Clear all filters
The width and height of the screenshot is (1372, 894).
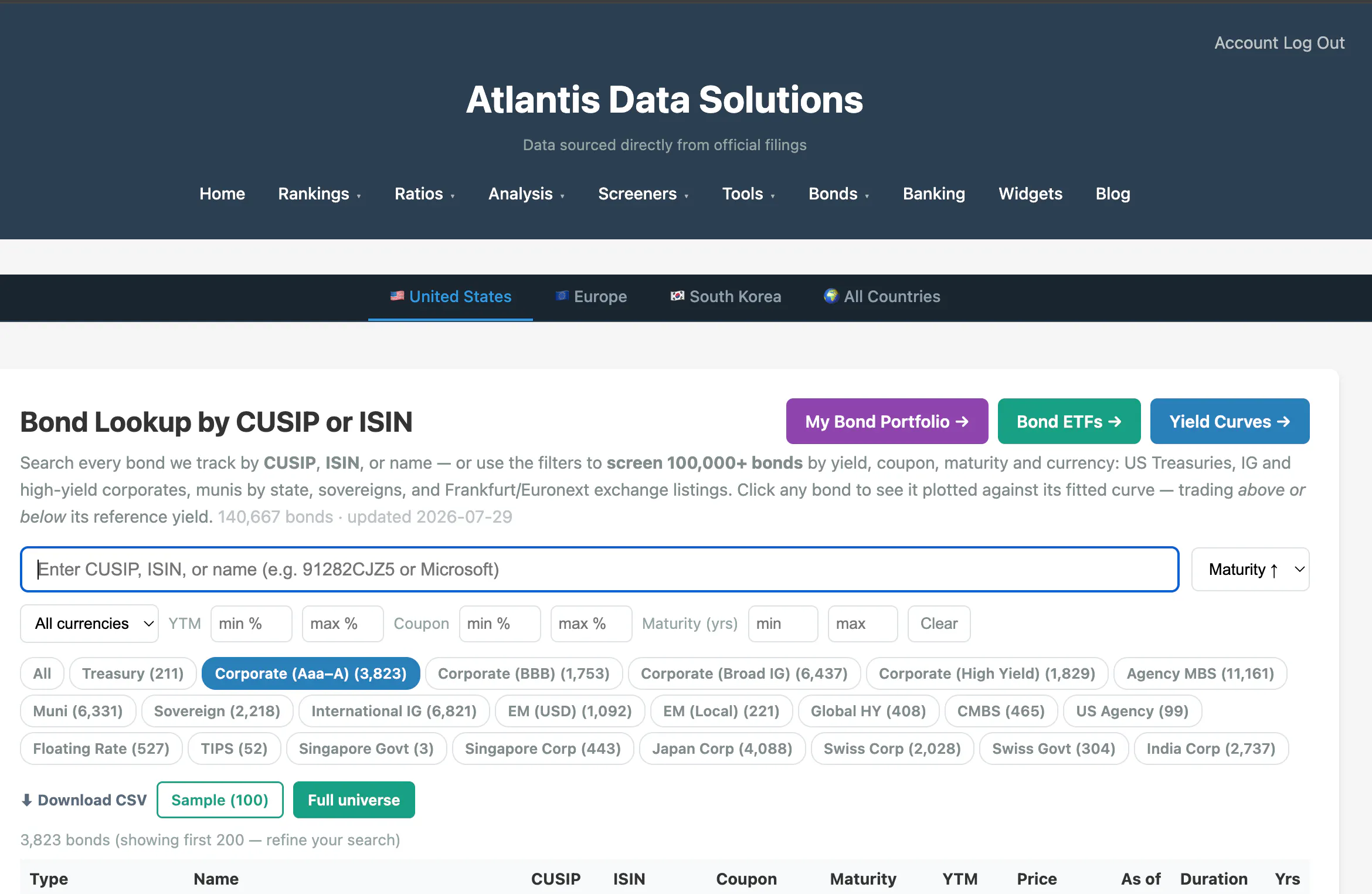coord(939,624)
